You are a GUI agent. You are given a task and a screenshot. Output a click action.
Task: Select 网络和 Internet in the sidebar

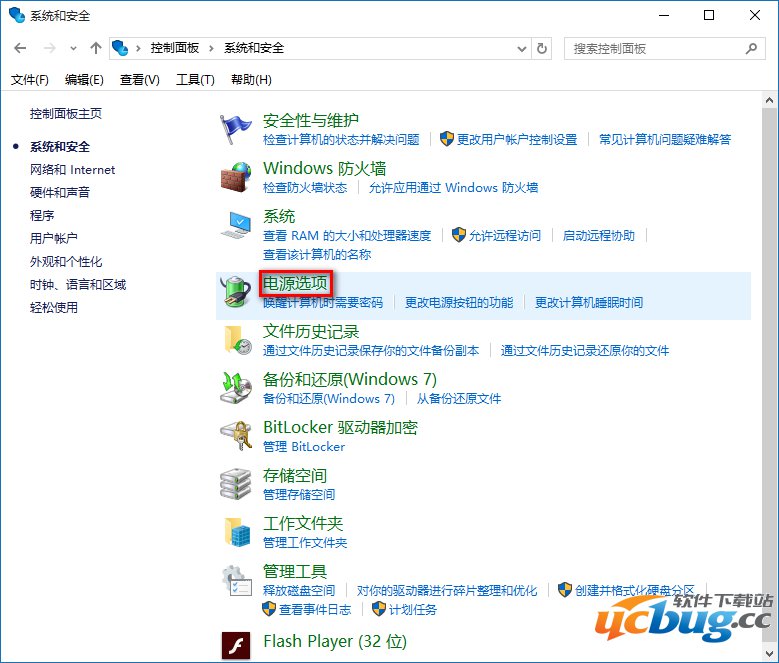(x=72, y=170)
